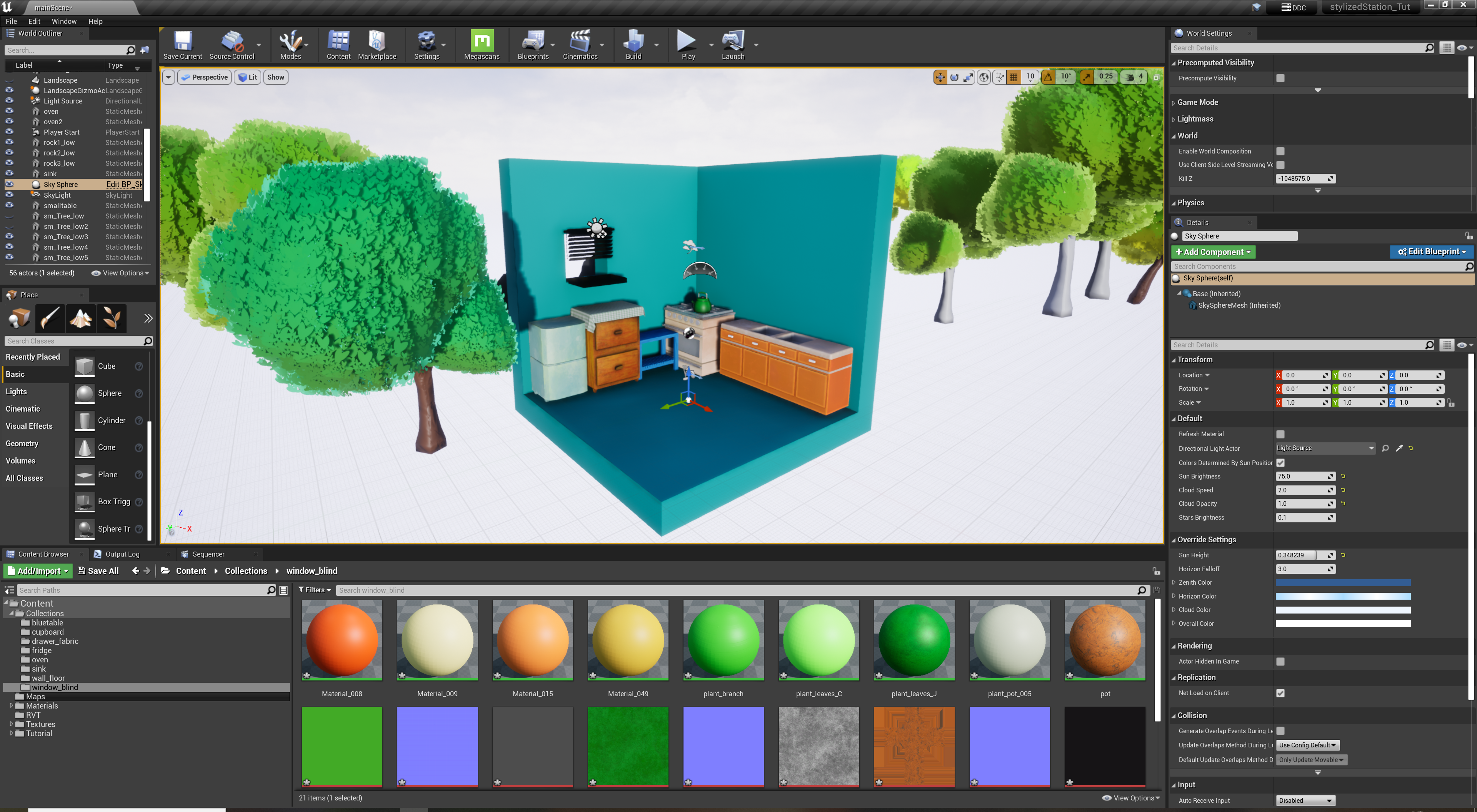Viewport: 1477px width, 812px height.
Task: Expand the Game Mode section
Action: tap(1197, 102)
